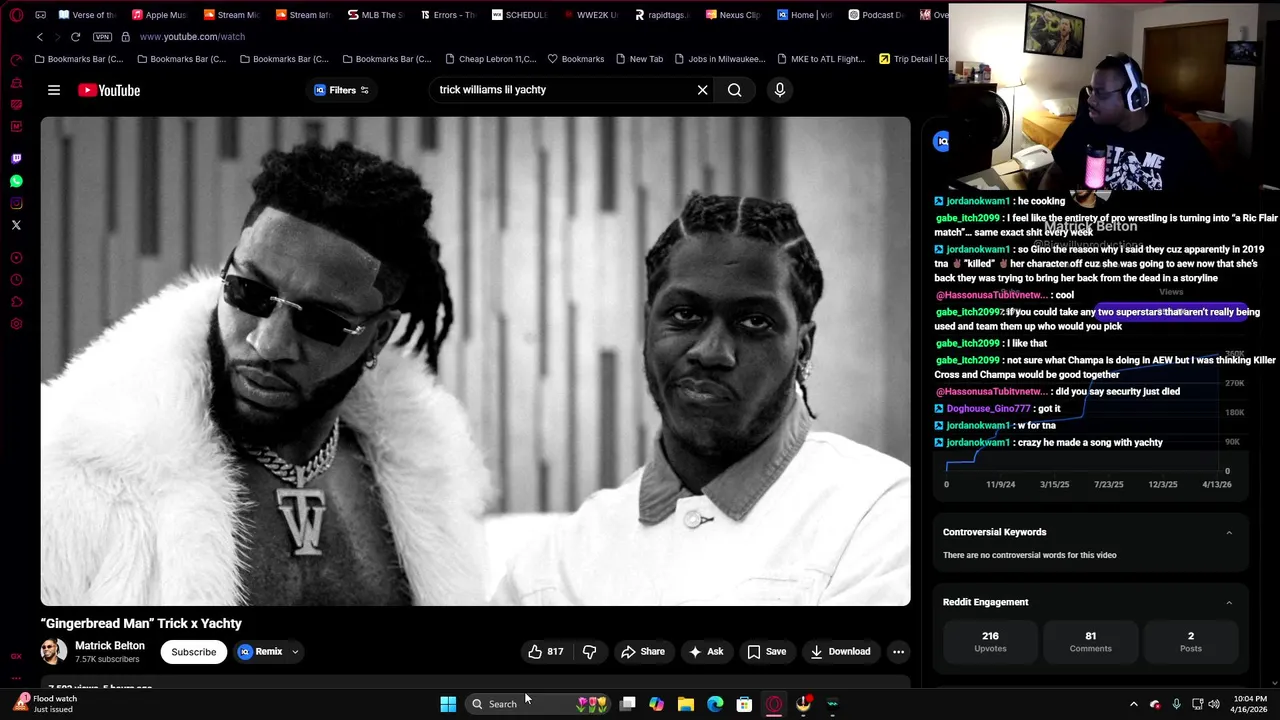
Task: Open the vidIQ Filters button
Action: click(341, 90)
